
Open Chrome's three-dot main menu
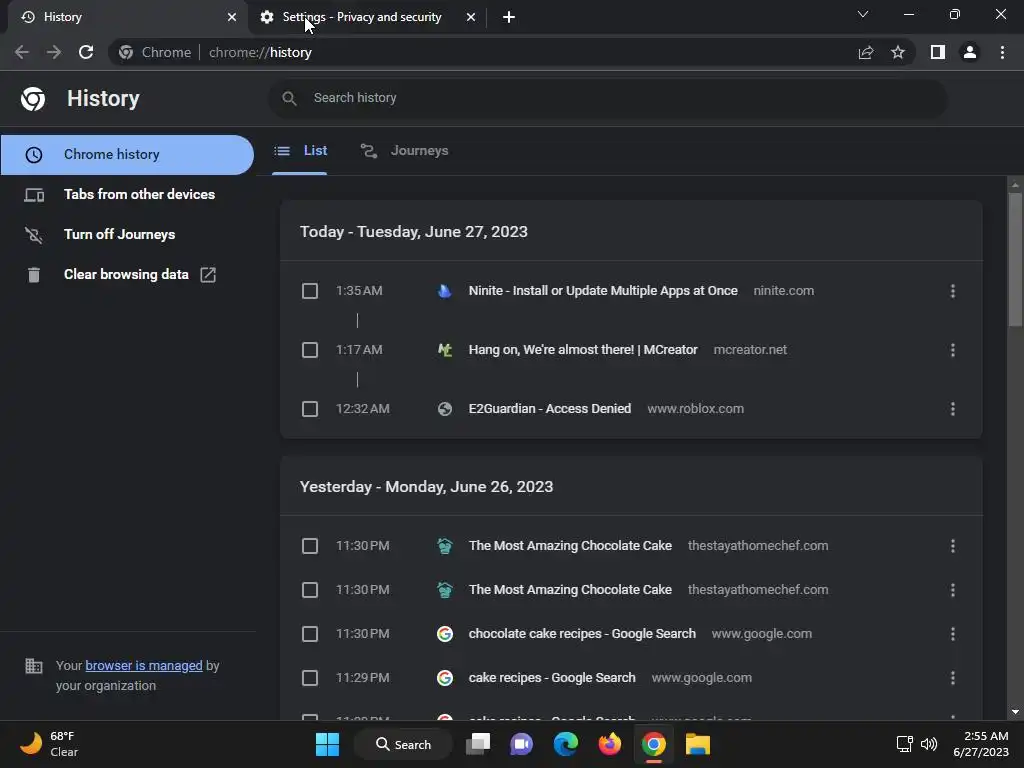tap(1002, 52)
